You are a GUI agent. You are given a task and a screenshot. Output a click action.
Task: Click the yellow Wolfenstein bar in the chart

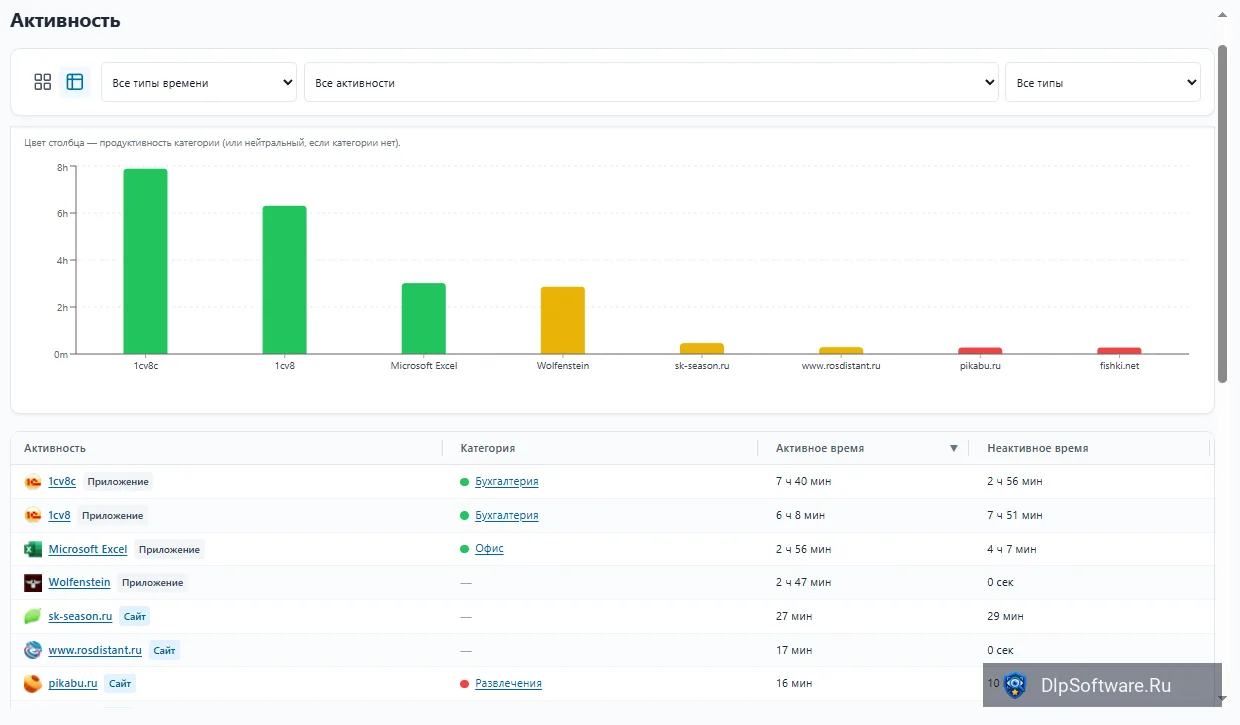pos(563,320)
